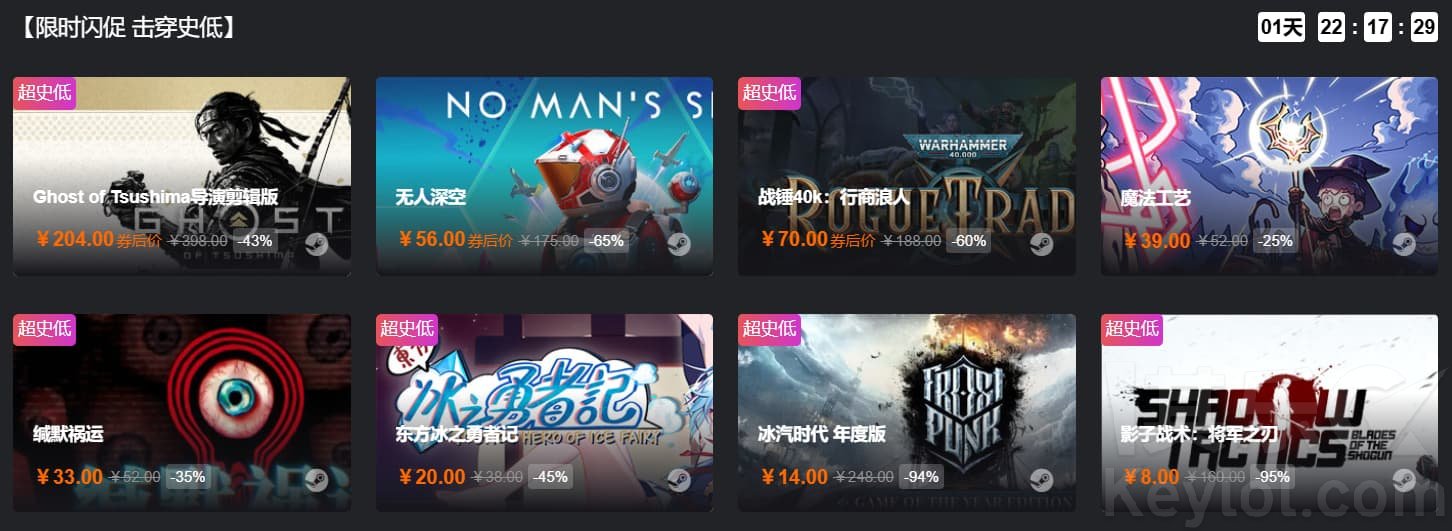Click the 限时闪促 击穿史低 heading
Screen dimensions: 1452x531
click(128, 27)
